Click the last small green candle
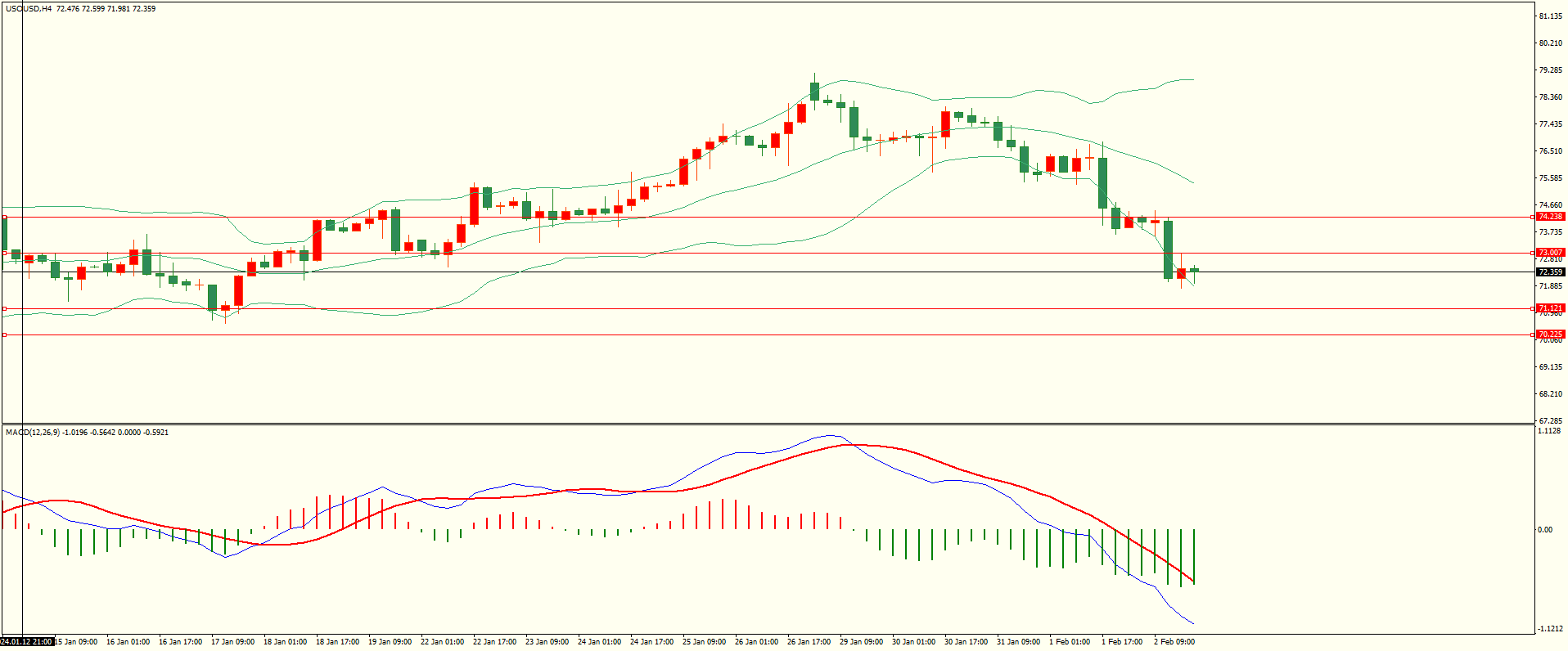This screenshot has width=1568, height=651. [x=1194, y=271]
